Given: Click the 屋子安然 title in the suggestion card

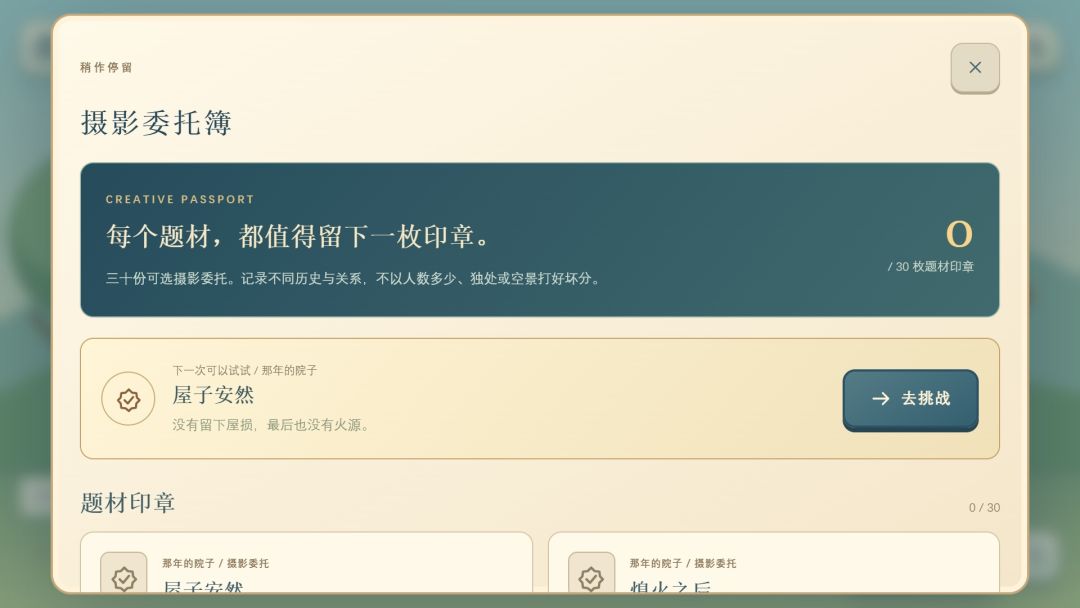Looking at the screenshot, I should [x=214, y=395].
